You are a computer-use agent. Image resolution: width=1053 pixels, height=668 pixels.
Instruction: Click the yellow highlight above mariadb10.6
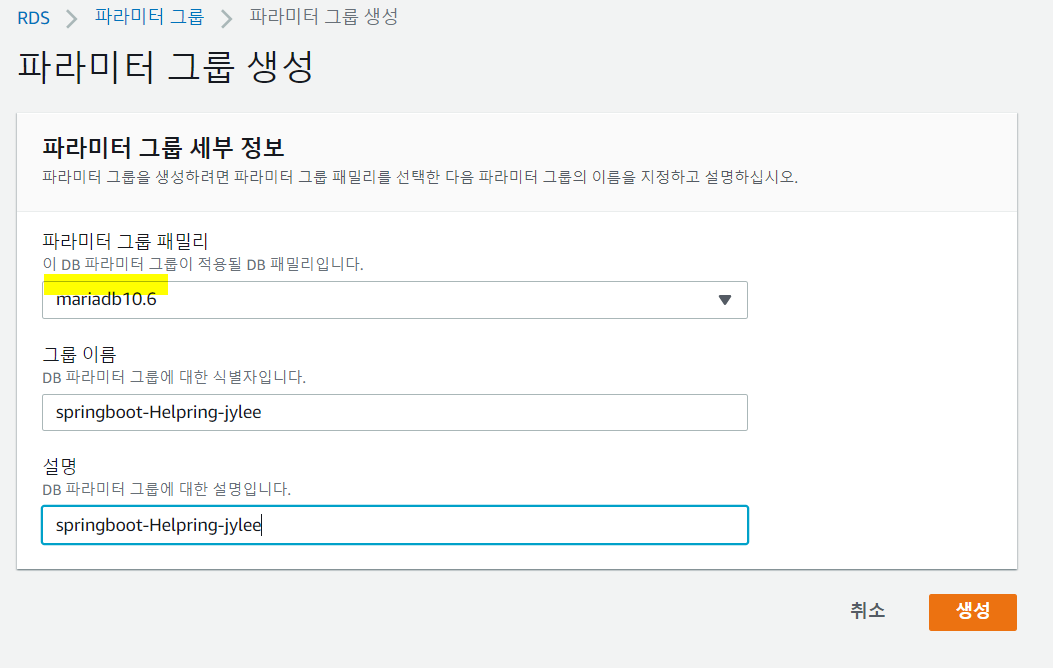[x=106, y=284]
